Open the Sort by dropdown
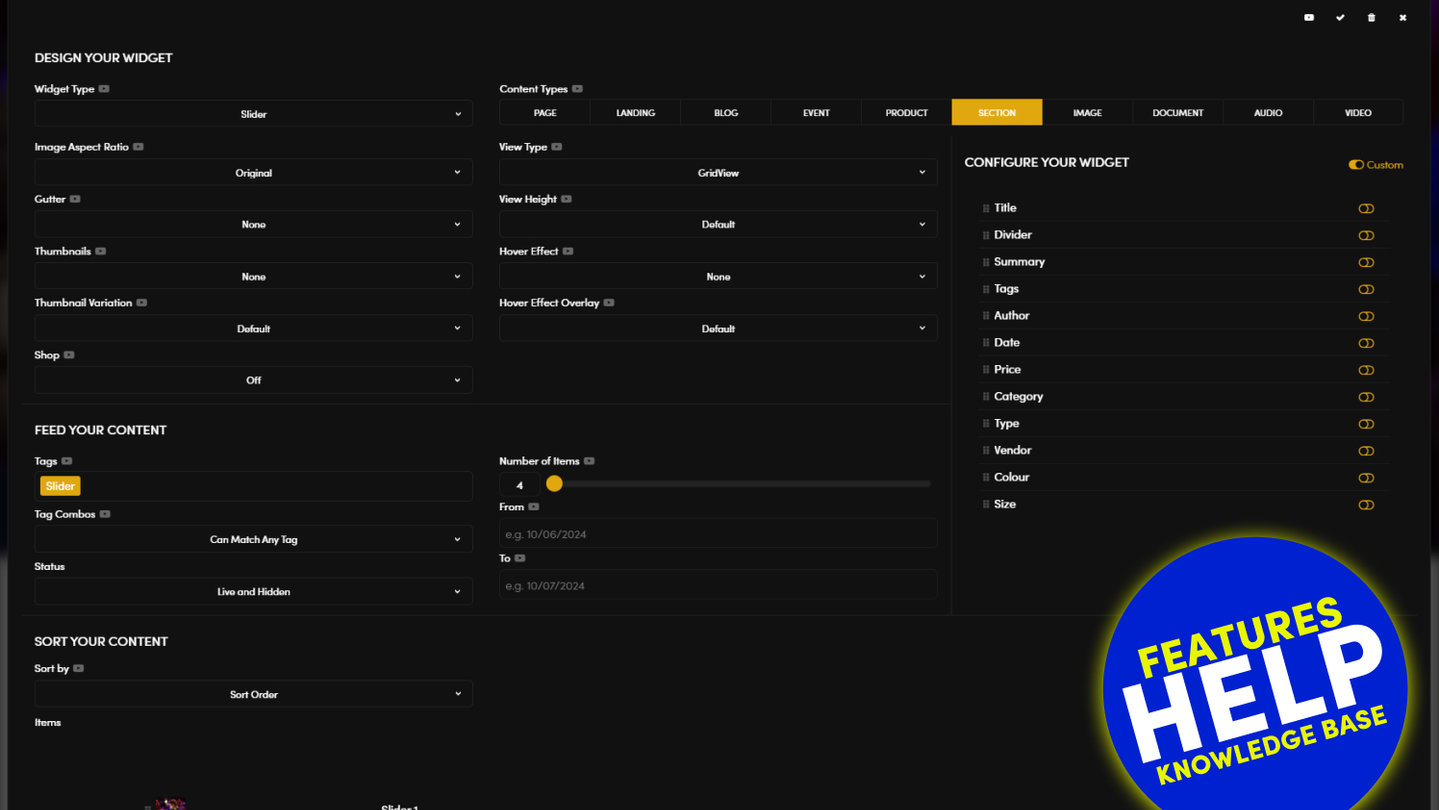1439x810 pixels. coord(253,694)
